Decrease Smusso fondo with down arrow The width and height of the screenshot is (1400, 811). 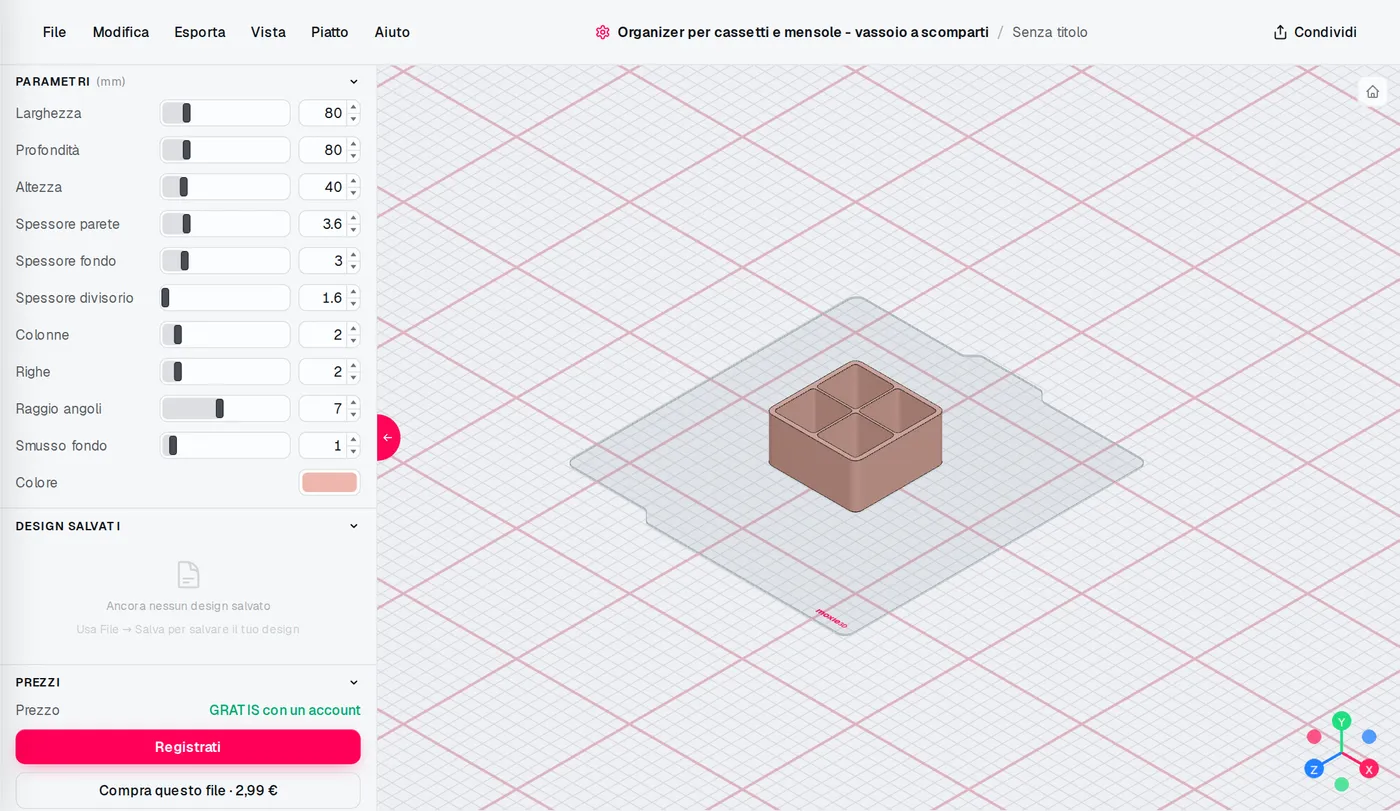click(x=353, y=452)
